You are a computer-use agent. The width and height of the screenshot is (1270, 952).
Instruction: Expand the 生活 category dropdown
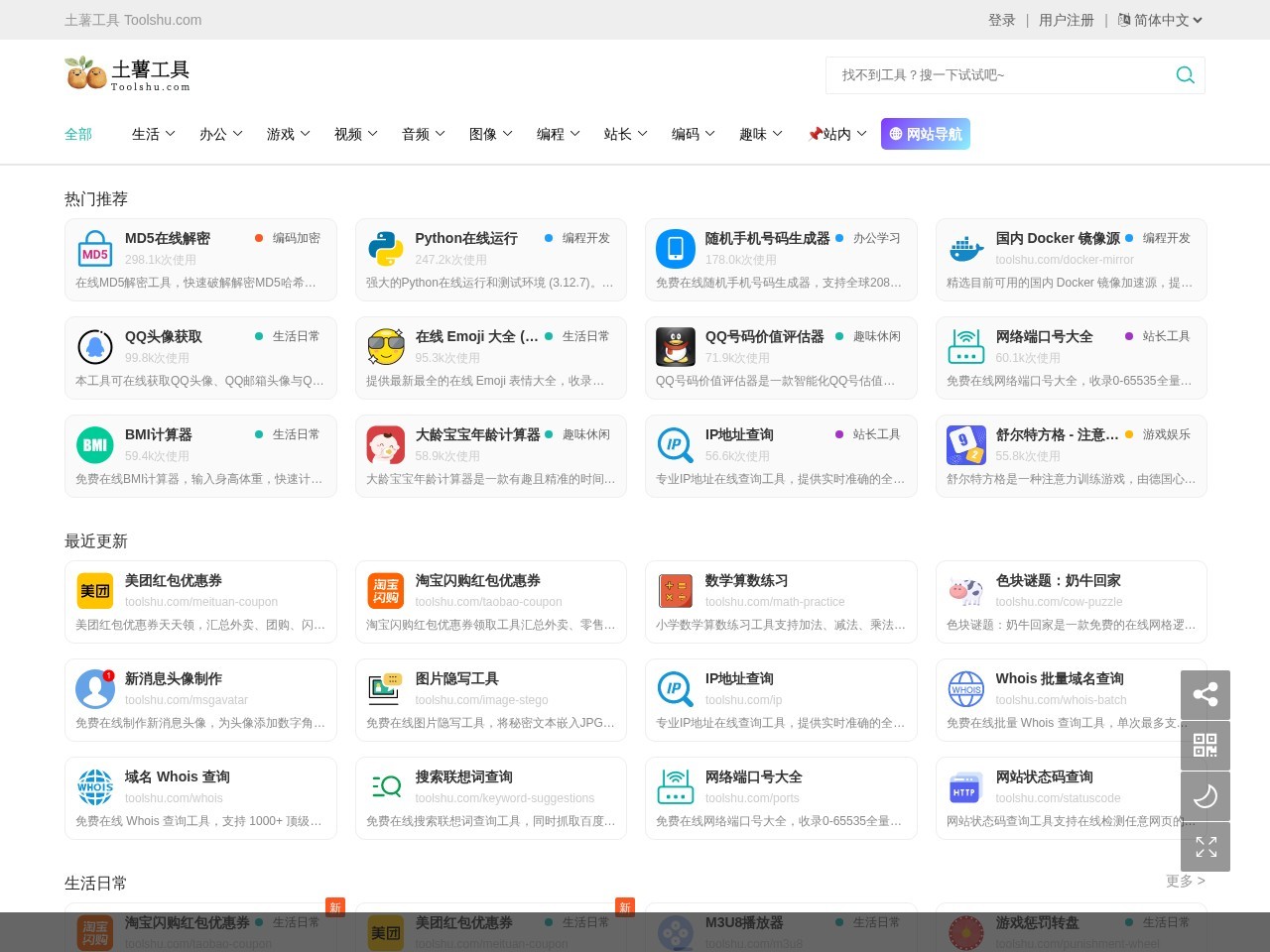click(154, 134)
